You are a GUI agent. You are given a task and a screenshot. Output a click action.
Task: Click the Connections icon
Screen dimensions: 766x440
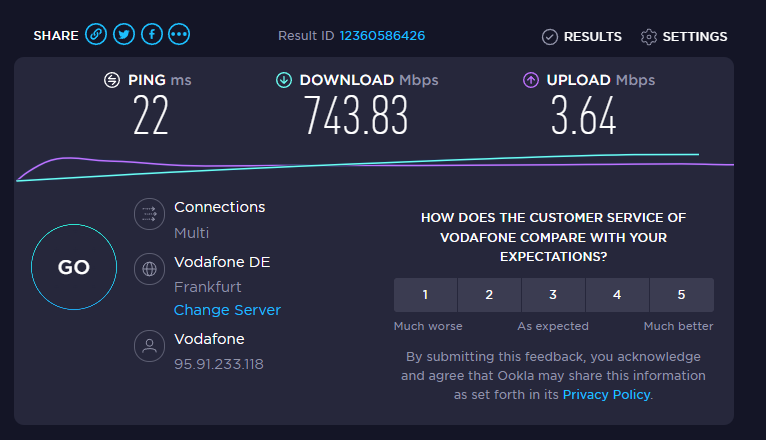coord(149,213)
